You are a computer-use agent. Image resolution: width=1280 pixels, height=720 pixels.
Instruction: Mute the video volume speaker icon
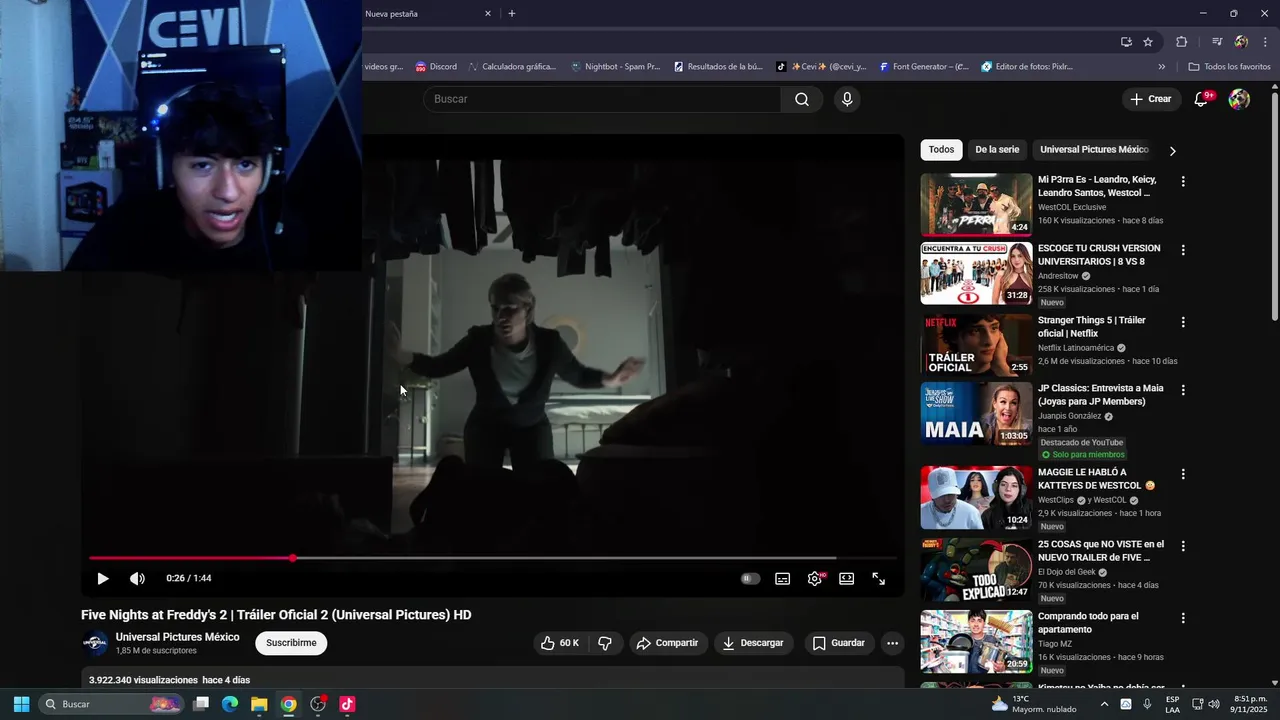137,578
